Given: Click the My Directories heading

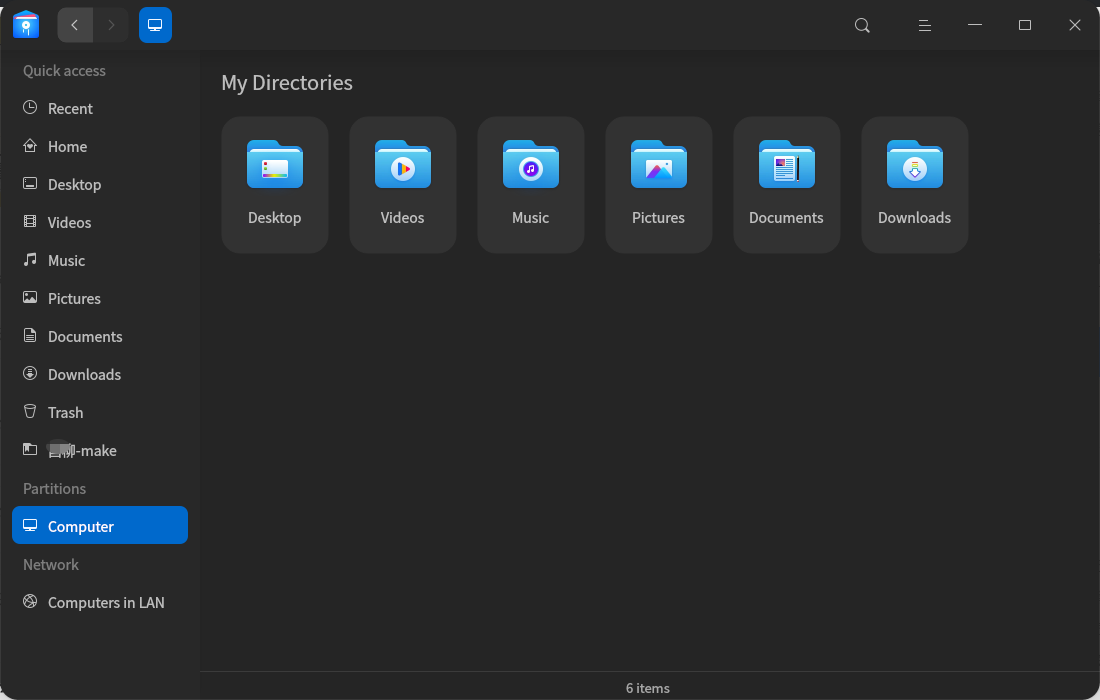Looking at the screenshot, I should [287, 83].
